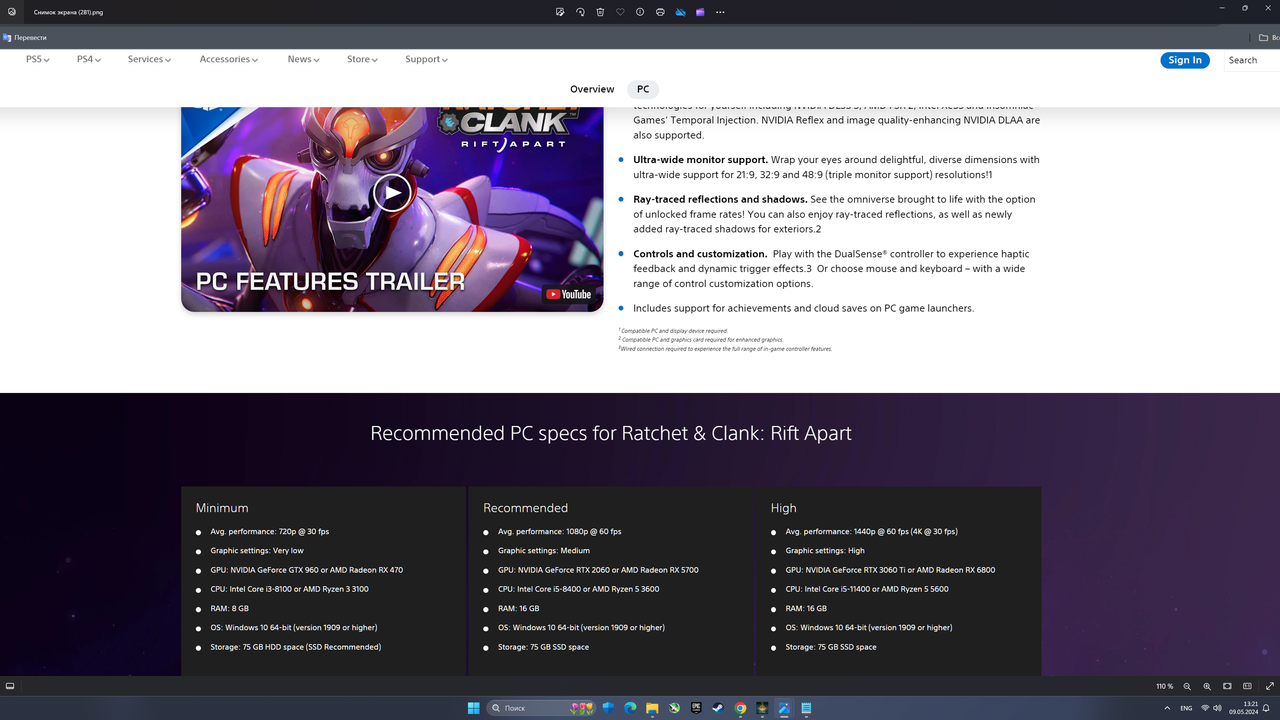Play the PC Features Trailer video
This screenshot has width=1280, height=720.
(x=392, y=193)
